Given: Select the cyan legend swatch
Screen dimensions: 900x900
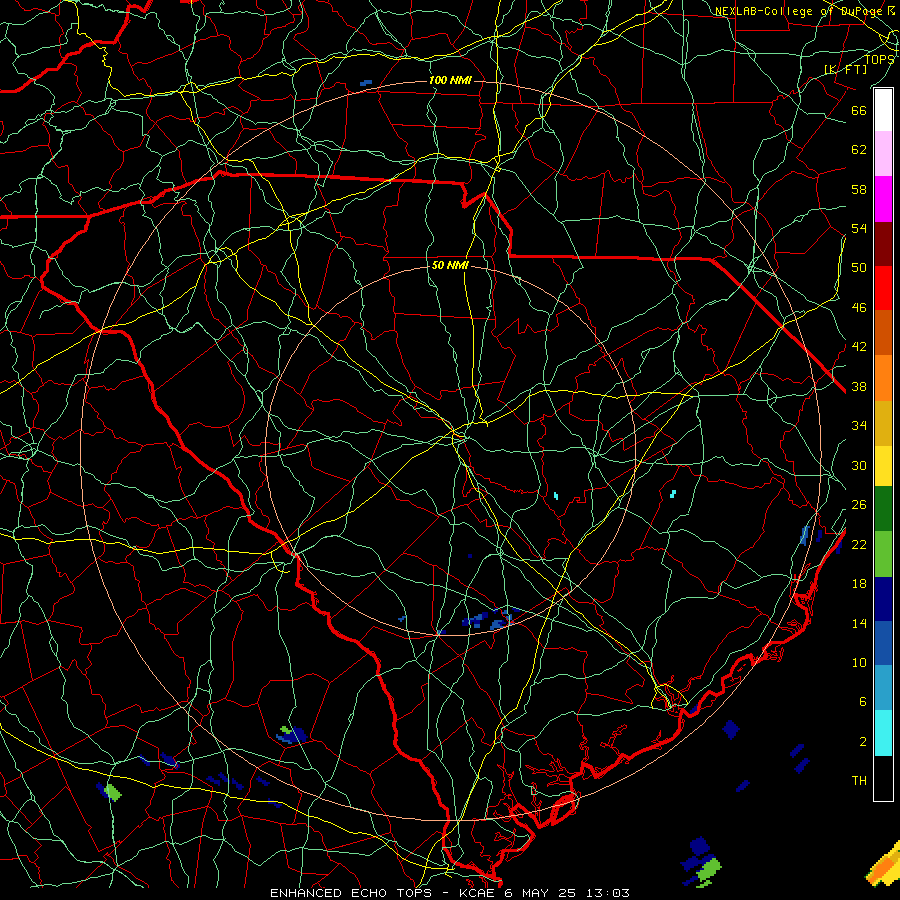Looking at the screenshot, I should point(883,733).
